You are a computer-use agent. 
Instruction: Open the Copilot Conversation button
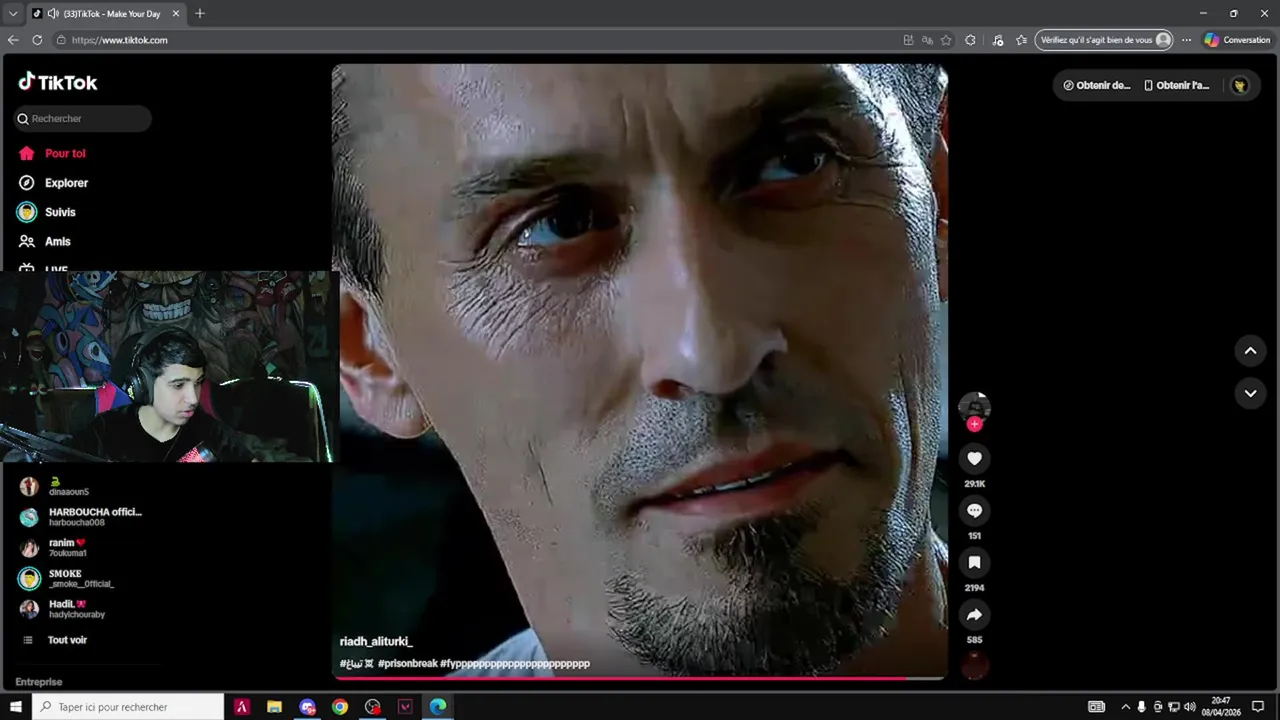point(1237,40)
